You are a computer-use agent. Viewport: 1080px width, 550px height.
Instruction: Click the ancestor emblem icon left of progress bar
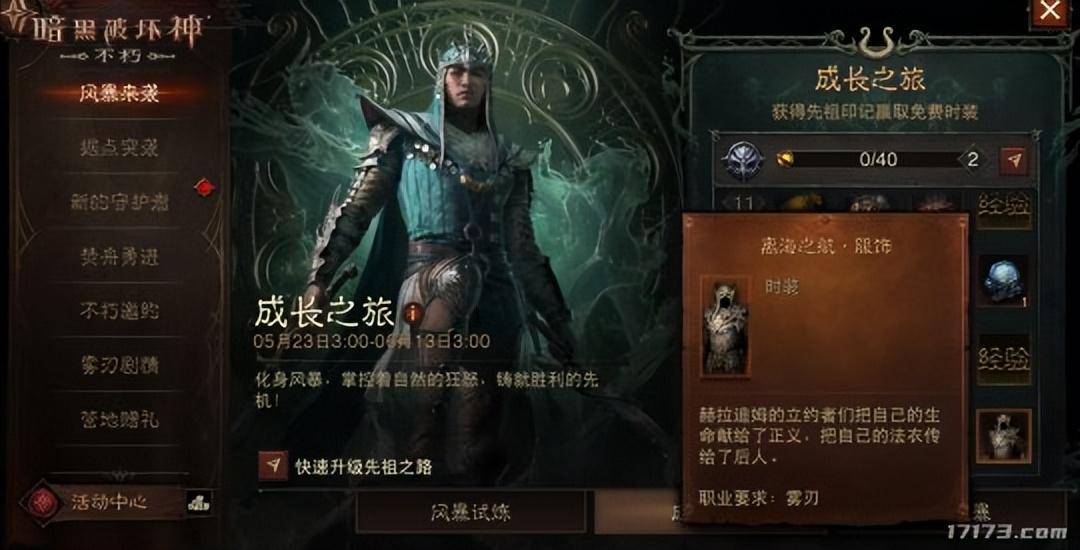click(x=743, y=161)
